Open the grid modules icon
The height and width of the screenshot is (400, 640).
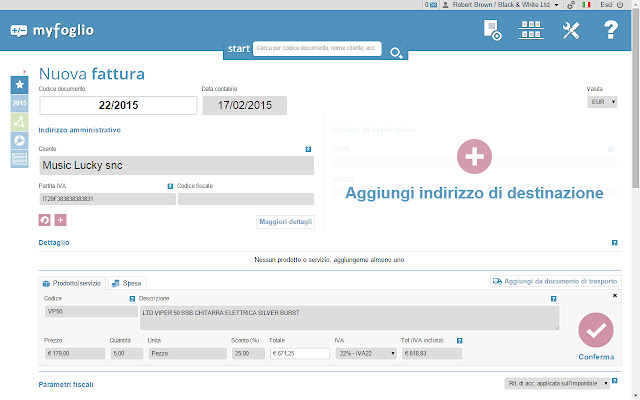[531, 30]
